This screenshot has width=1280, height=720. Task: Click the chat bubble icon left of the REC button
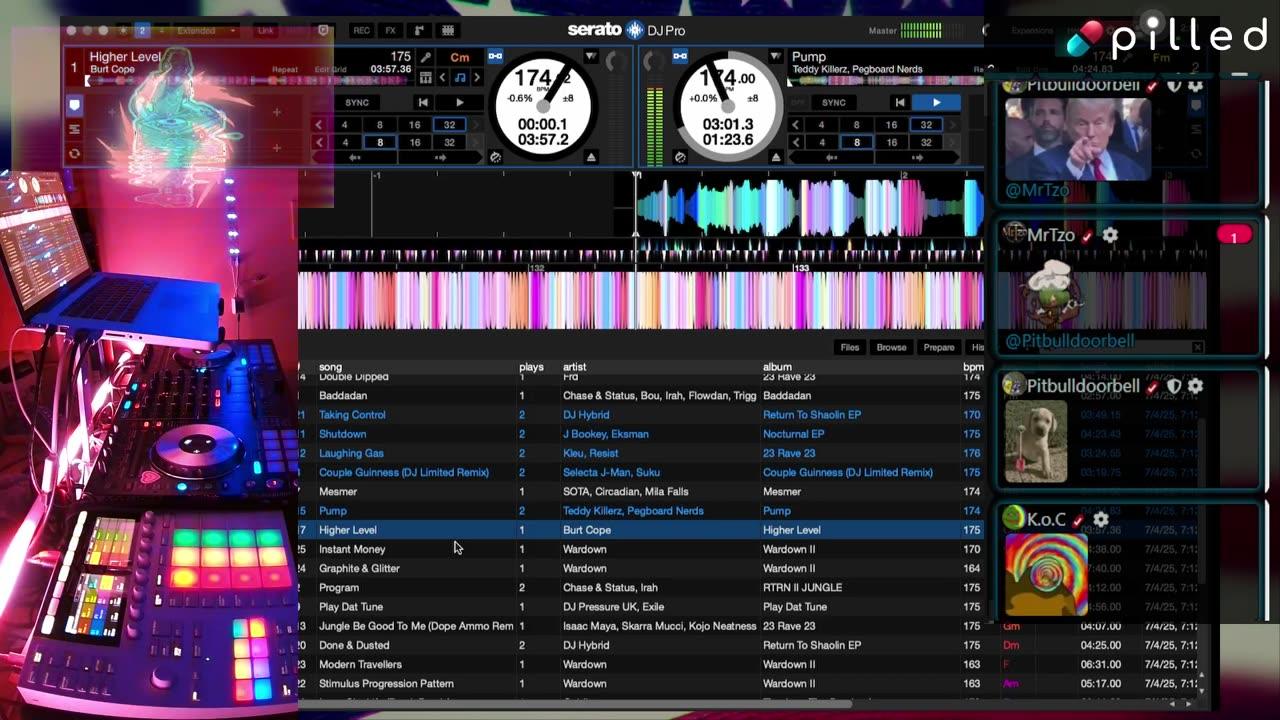coord(324,31)
